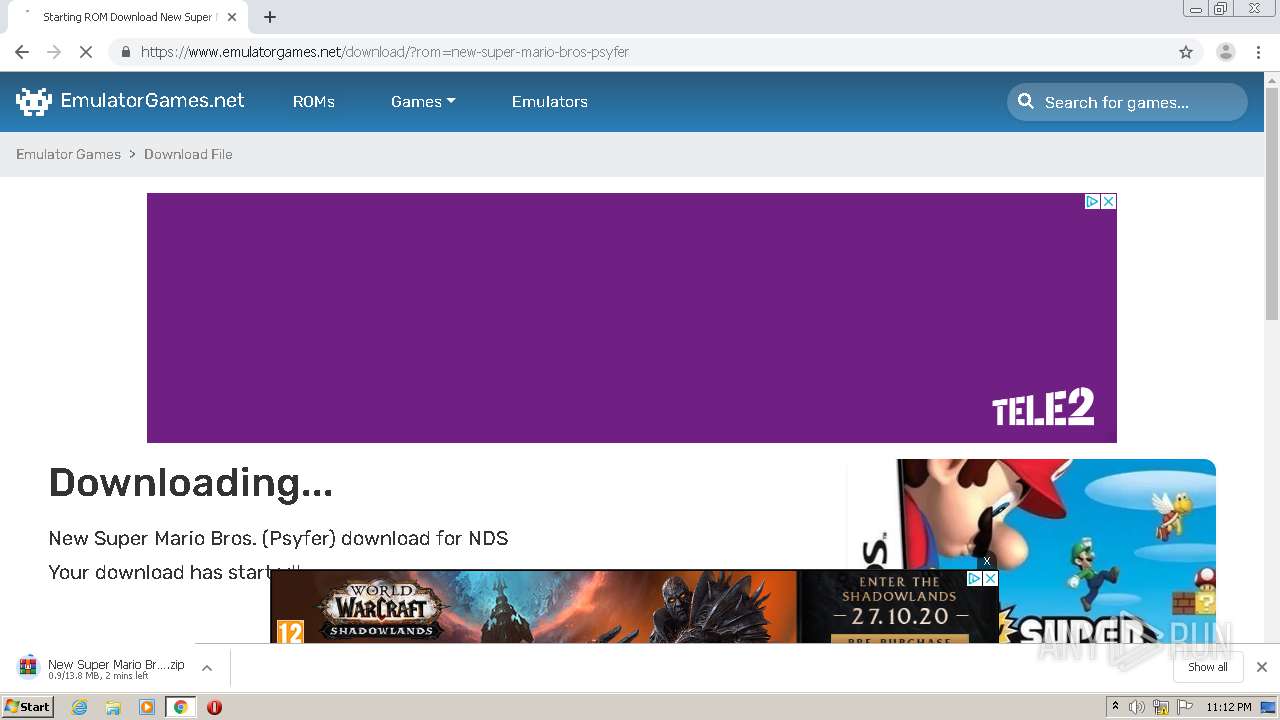Open the volume speaker tray icon
This screenshot has height=720, width=1280.
(x=1137, y=707)
